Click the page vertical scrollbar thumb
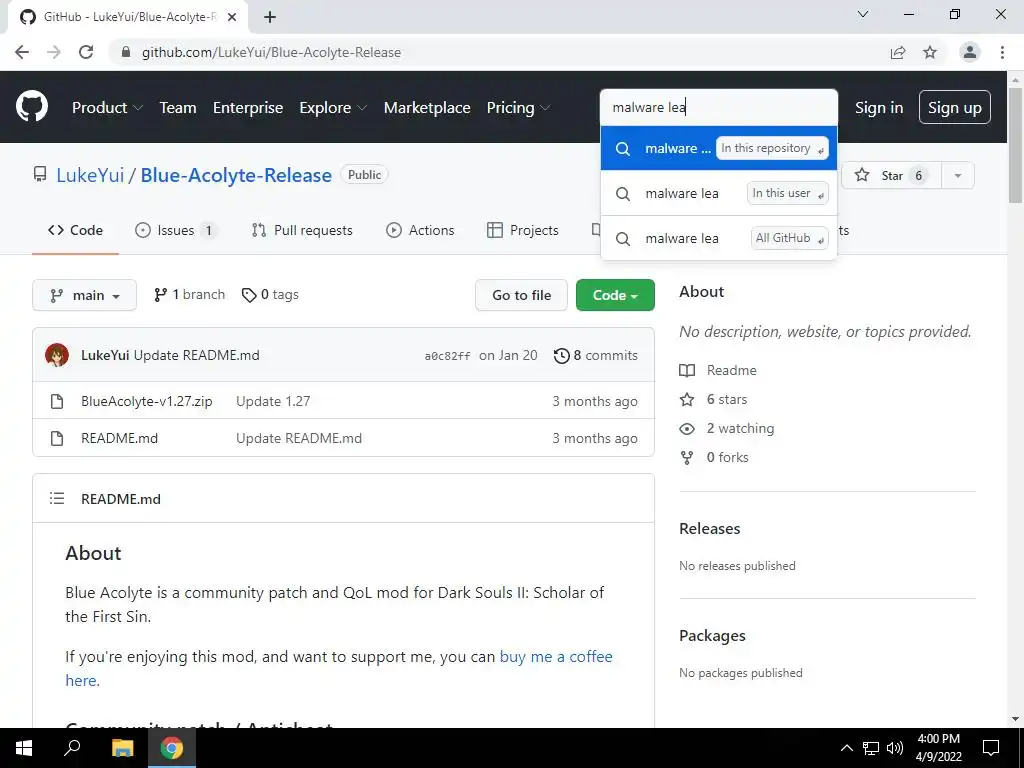The height and width of the screenshot is (768, 1024). [1016, 144]
